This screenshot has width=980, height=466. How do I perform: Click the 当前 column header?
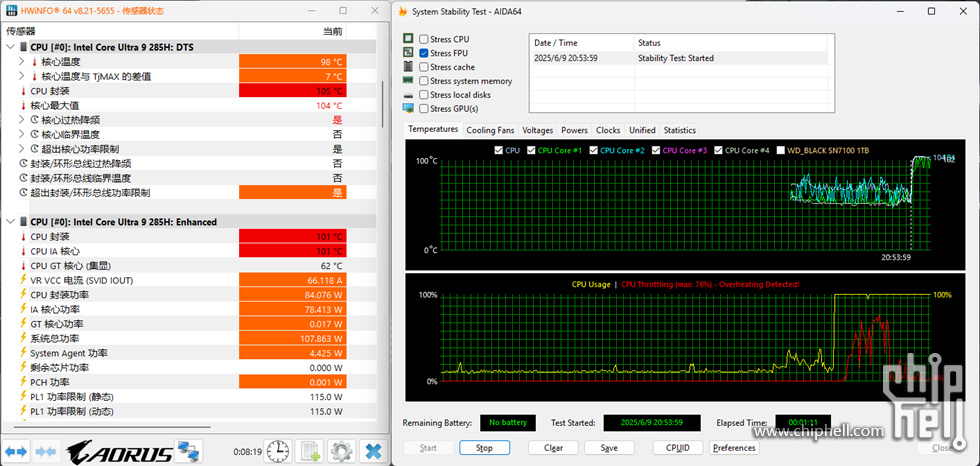click(292, 31)
